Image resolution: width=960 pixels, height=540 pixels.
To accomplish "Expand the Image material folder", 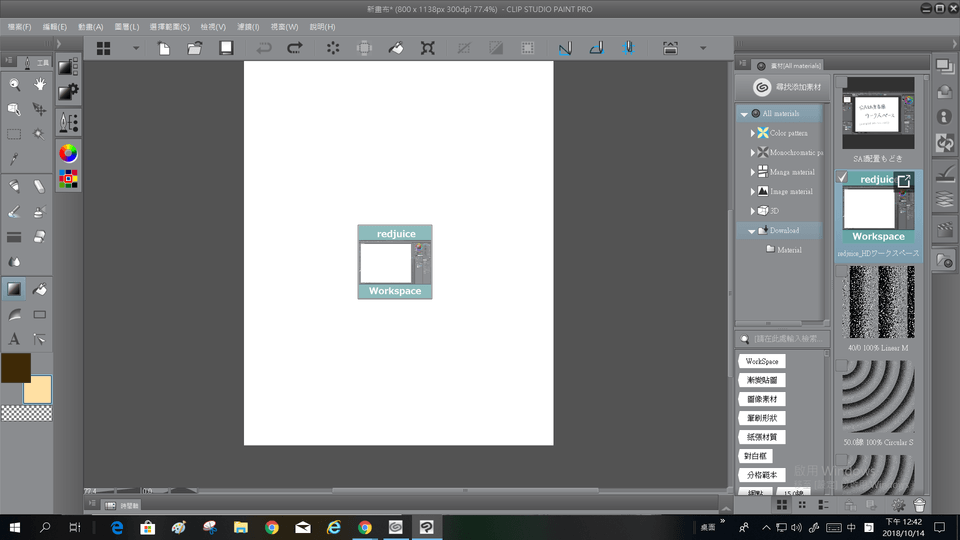I will [752, 192].
